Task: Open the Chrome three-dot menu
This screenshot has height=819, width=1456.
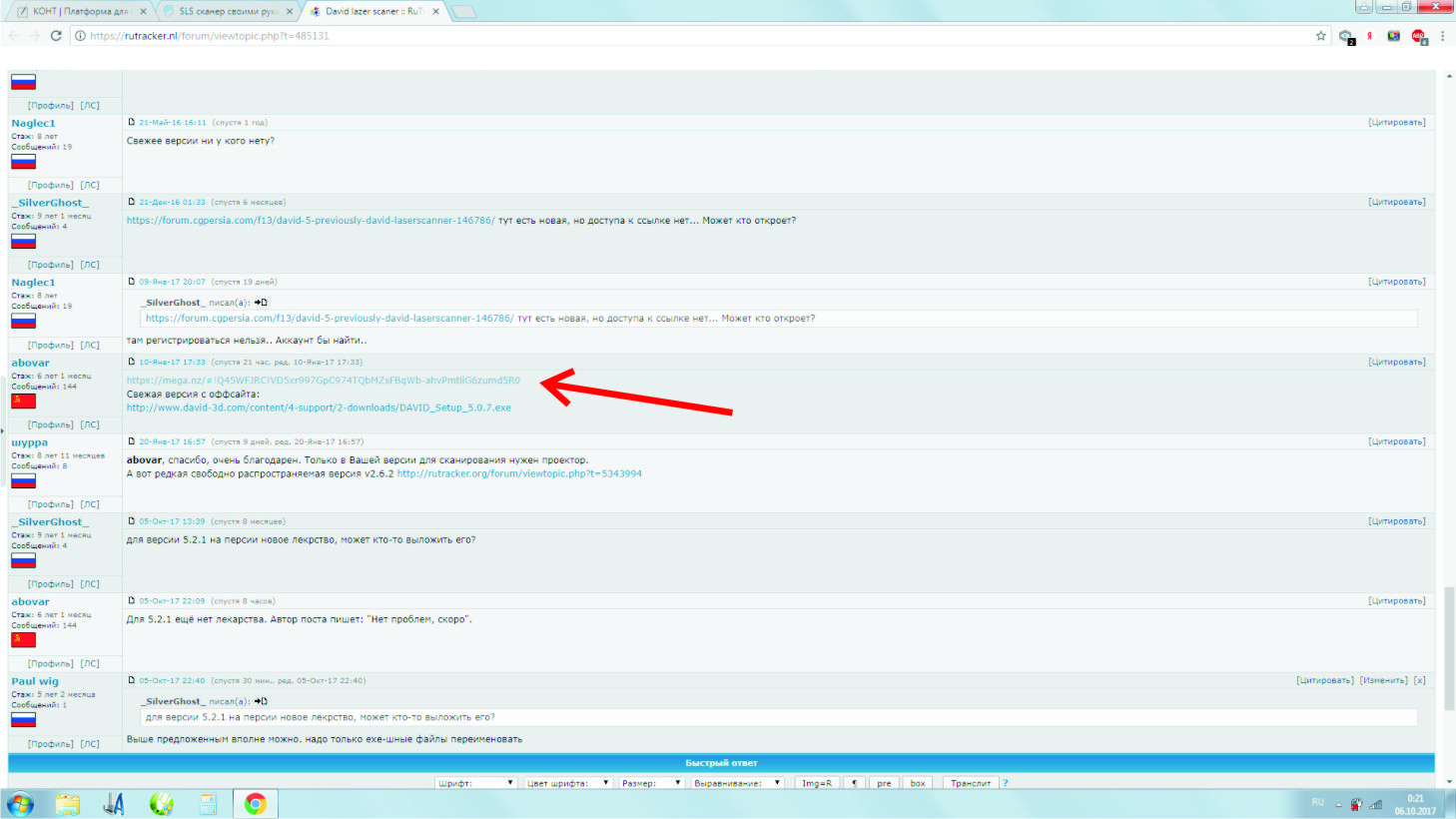Action: pos(1443,36)
